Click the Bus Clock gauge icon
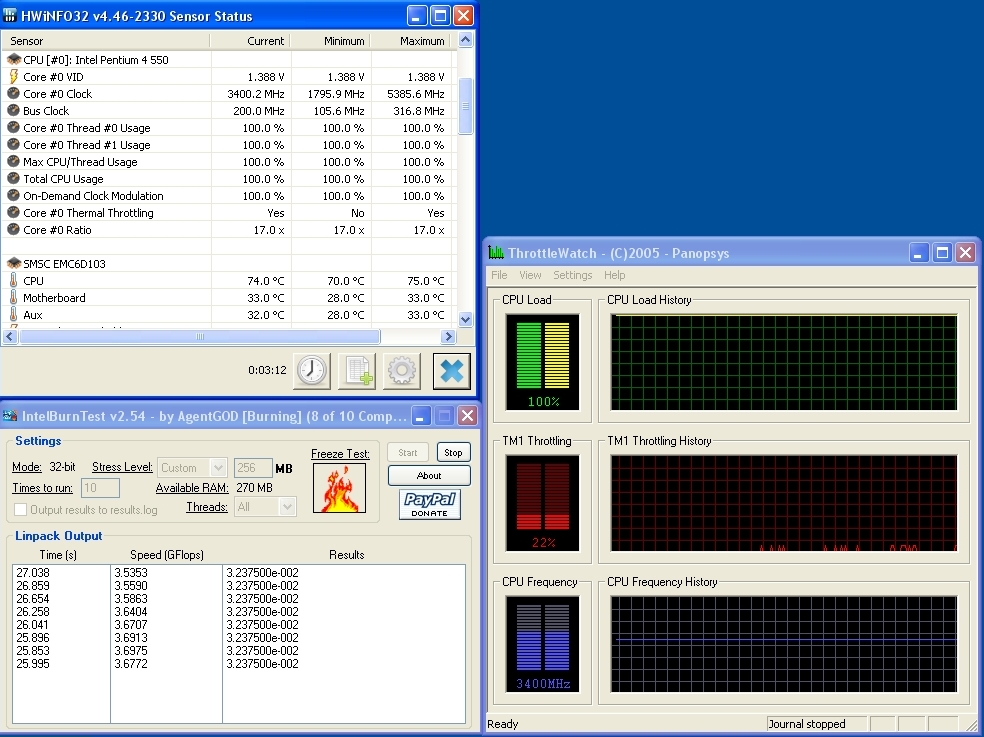Viewport: 984px width, 737px height. coord(14,110)
